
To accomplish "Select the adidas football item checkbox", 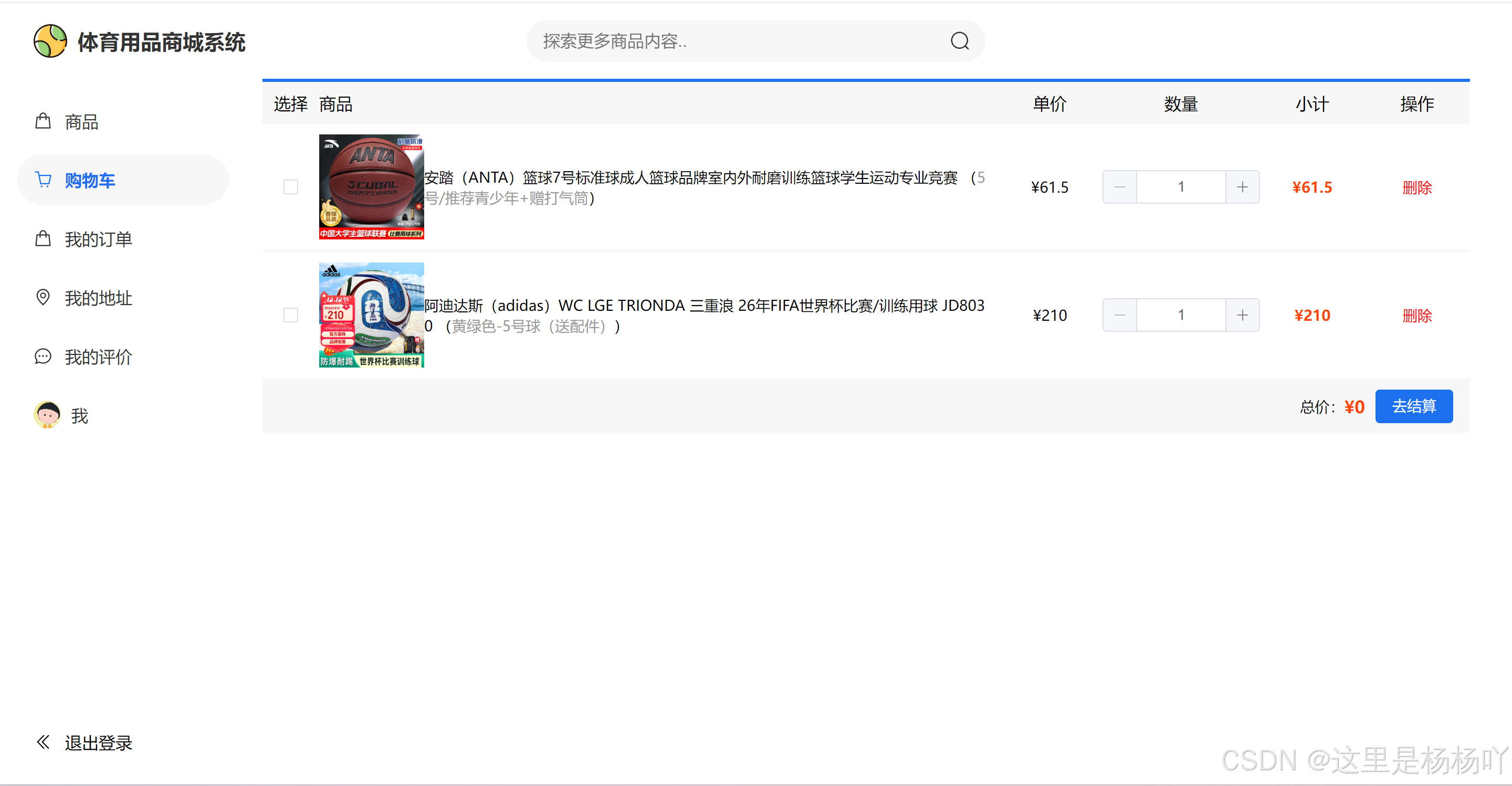I will coord(290,315).
